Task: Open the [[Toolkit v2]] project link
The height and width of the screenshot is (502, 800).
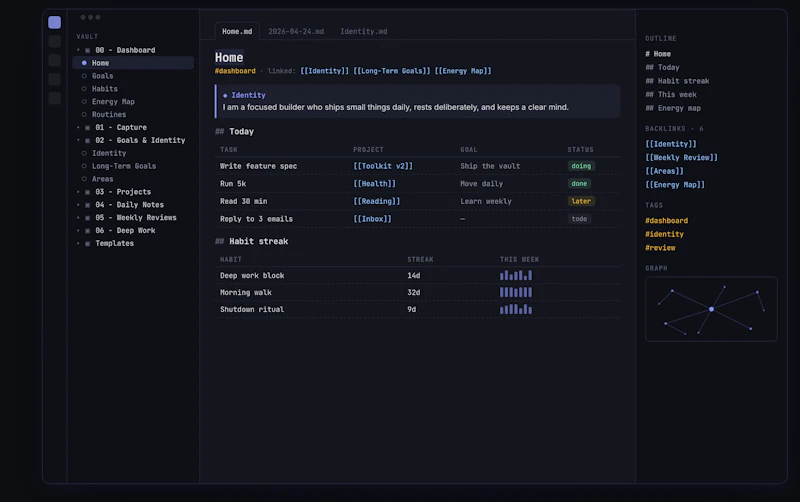Action: coord(383,166)
